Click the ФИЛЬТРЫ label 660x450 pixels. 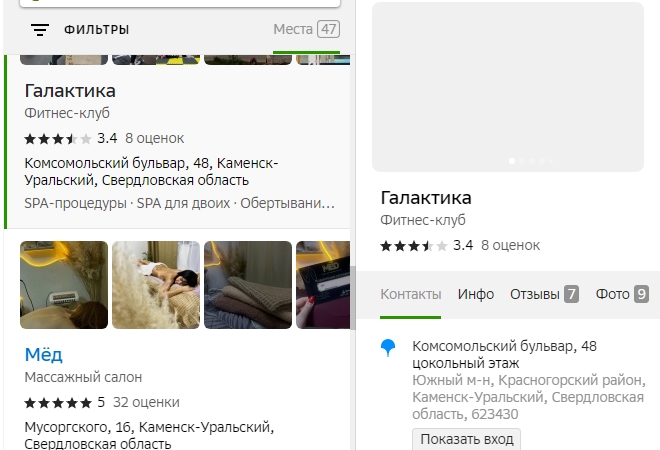[97, 30]
